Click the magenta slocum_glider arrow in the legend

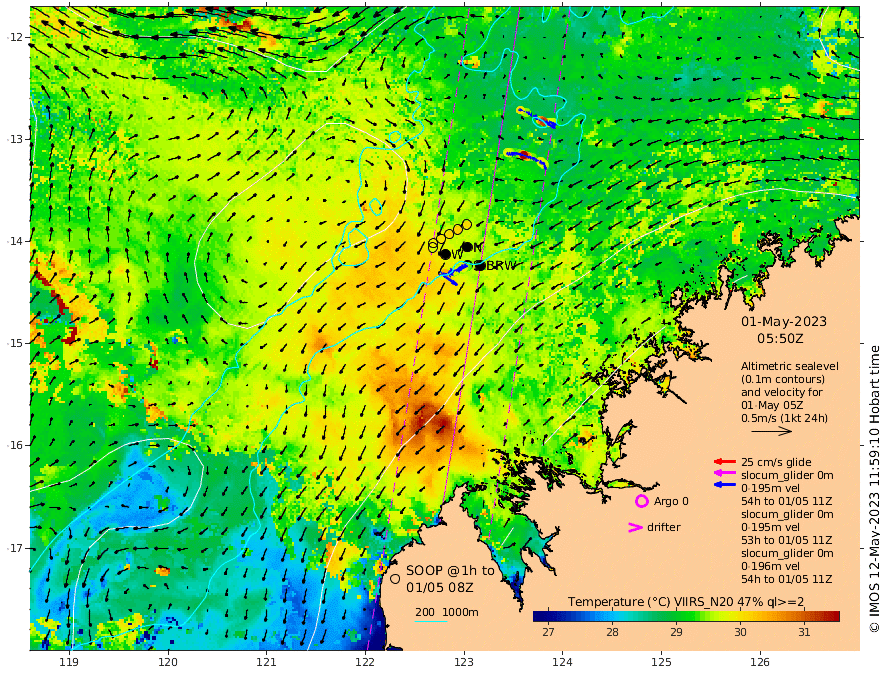click(725, 474)
